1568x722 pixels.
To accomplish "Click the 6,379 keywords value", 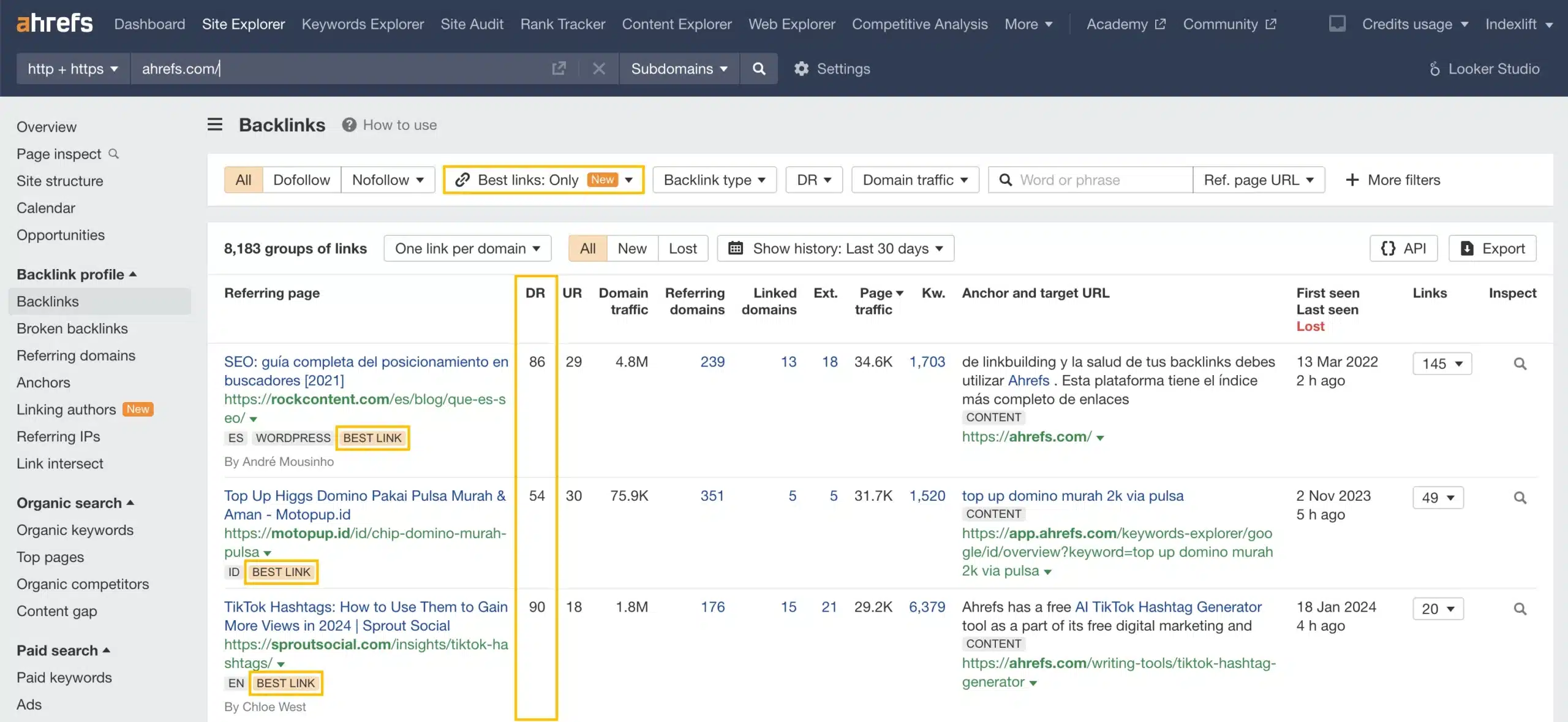I will [927, 607].
